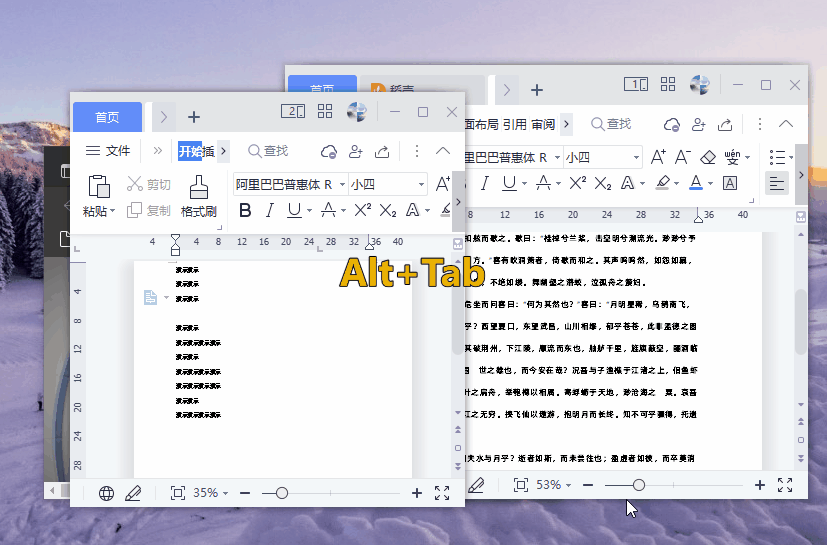Expand the 35% zoom level dropdown
This screenshot has height=545, width=827.
pos(226,494)
